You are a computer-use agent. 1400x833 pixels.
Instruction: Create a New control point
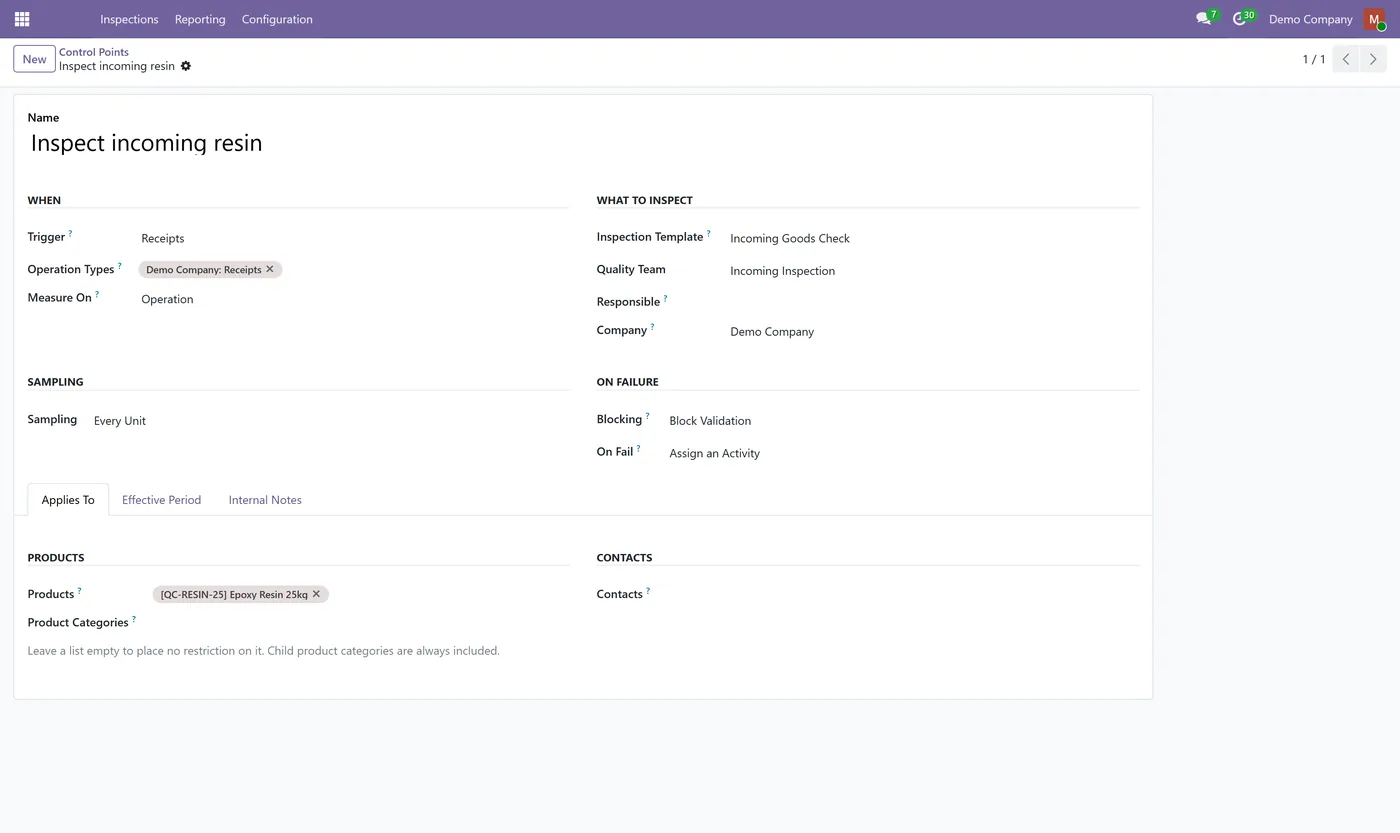(34, 59)
